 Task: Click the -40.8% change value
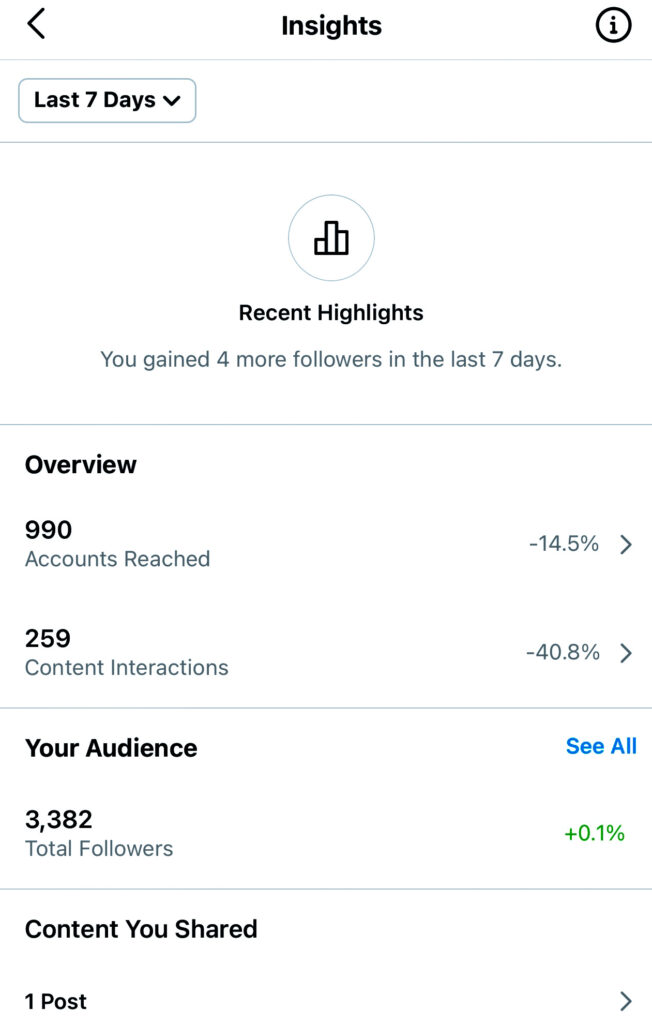point(563,653)
